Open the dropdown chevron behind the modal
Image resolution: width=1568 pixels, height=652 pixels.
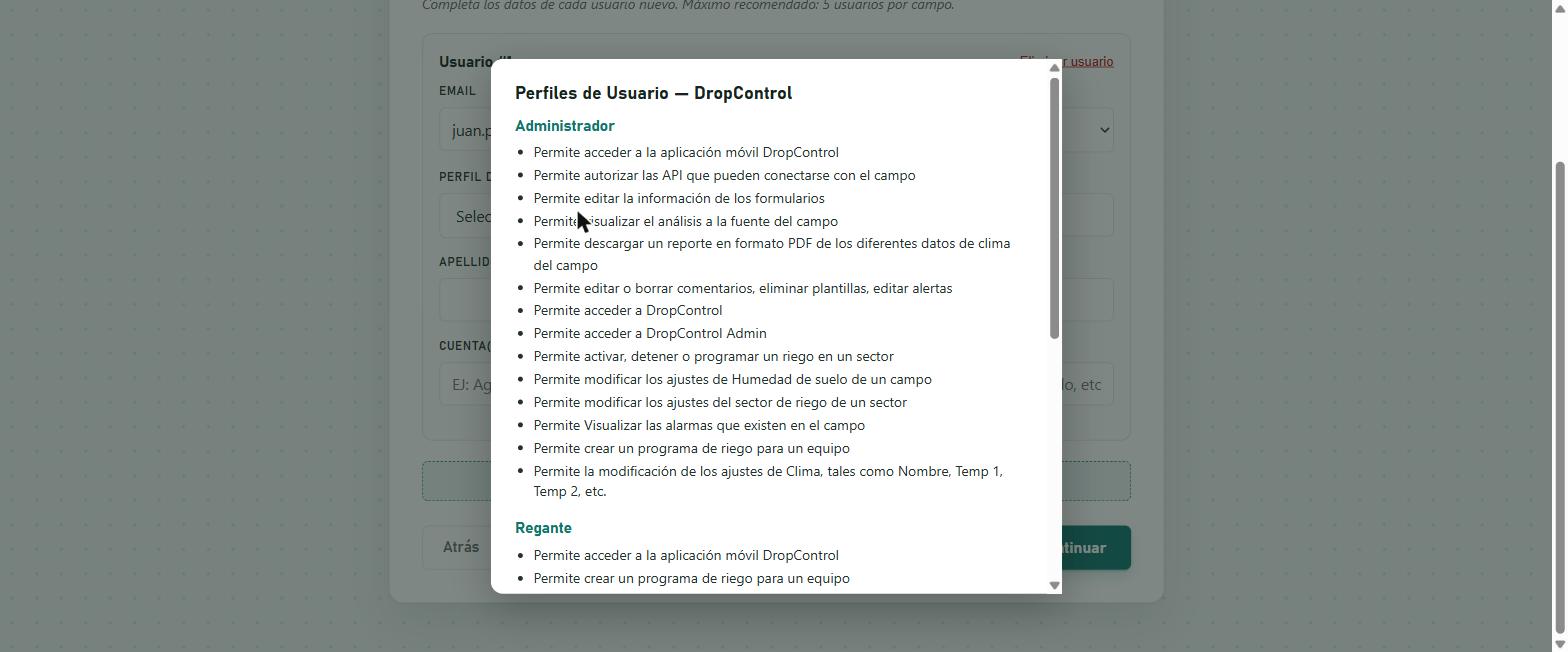coord(1104,130)
